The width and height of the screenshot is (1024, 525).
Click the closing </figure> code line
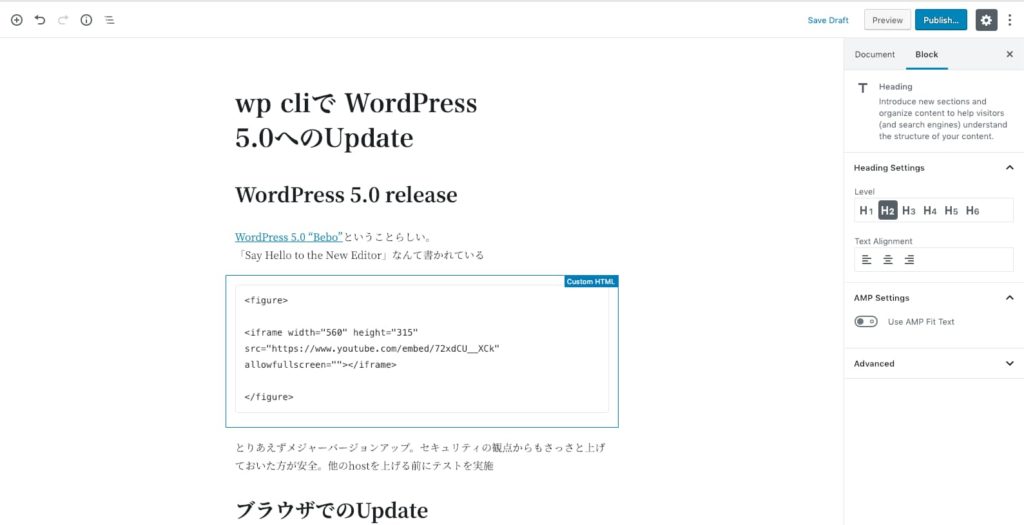coord(268,397)
